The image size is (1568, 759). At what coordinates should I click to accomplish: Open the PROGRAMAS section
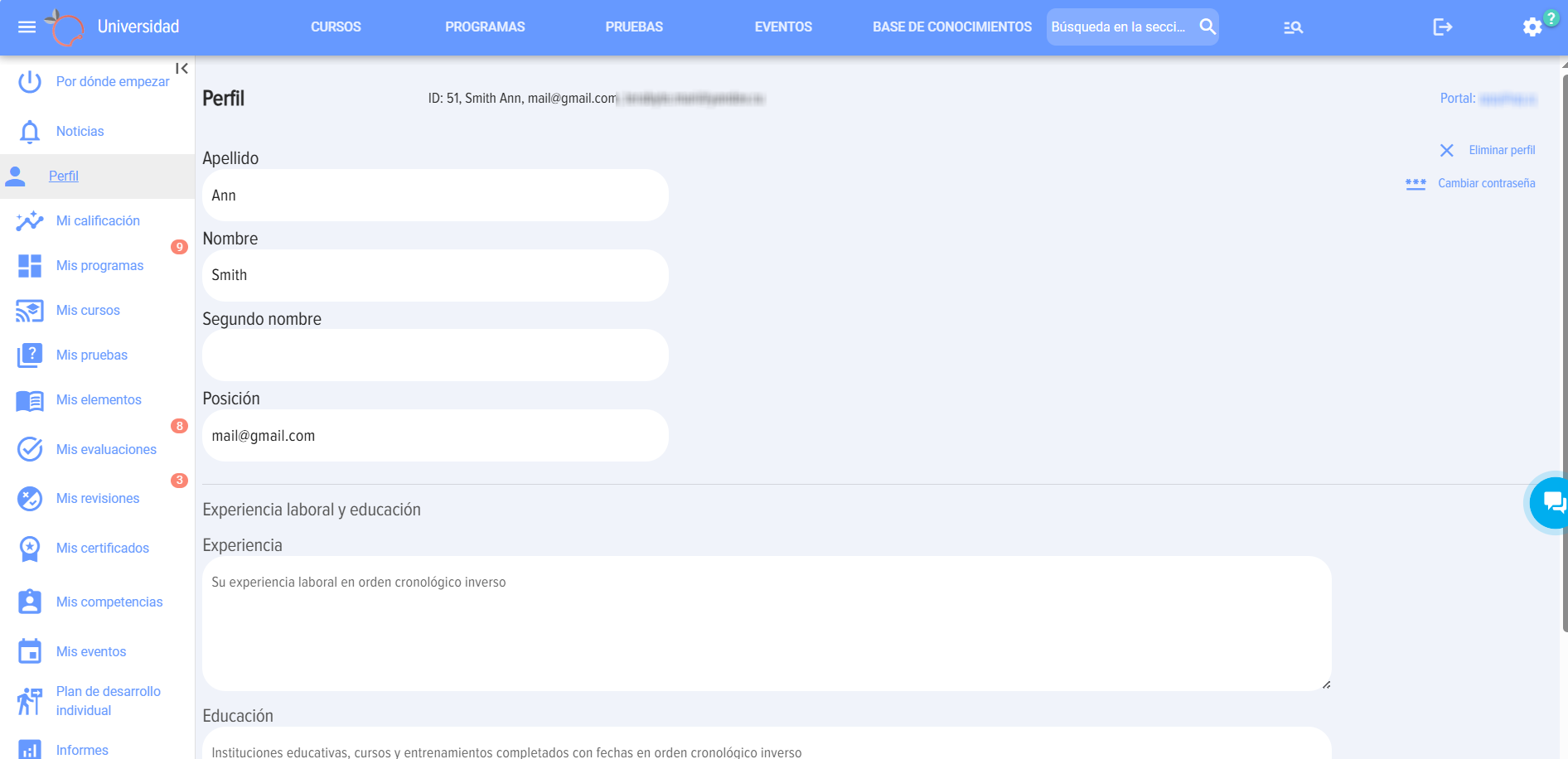tap(485, 27)
